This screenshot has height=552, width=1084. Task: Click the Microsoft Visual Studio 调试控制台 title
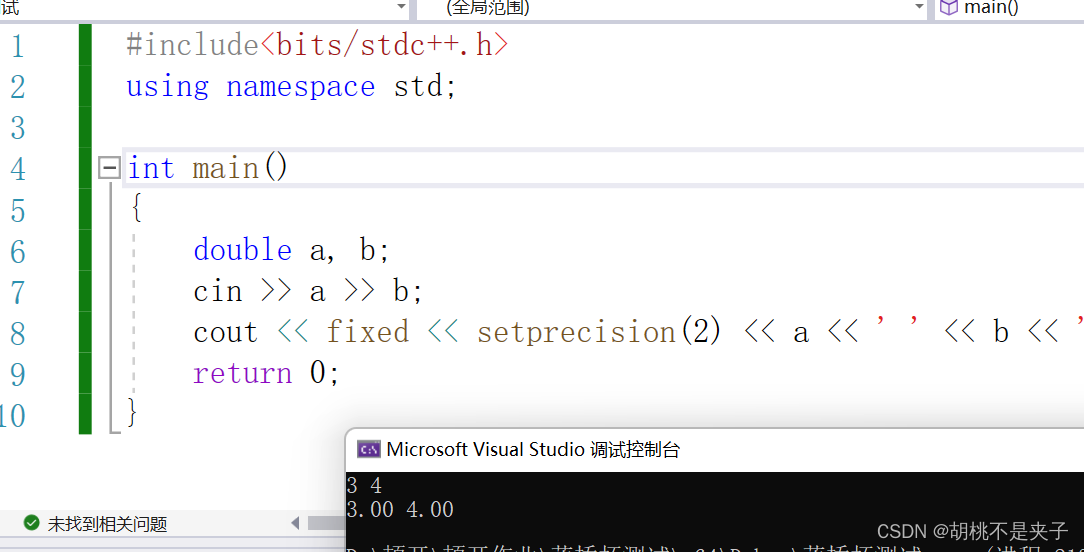click(533, 450)
